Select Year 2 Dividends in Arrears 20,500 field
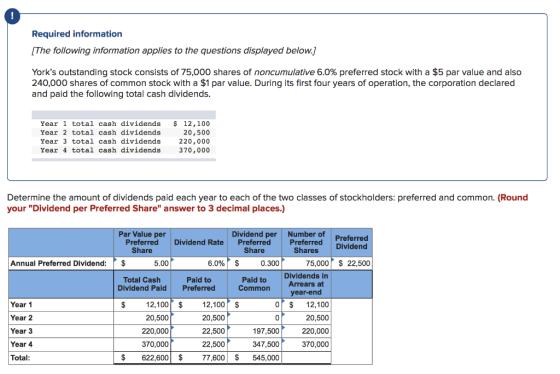Image resolution: width=560 pixels, height=374 pixels. click(306, 318)
